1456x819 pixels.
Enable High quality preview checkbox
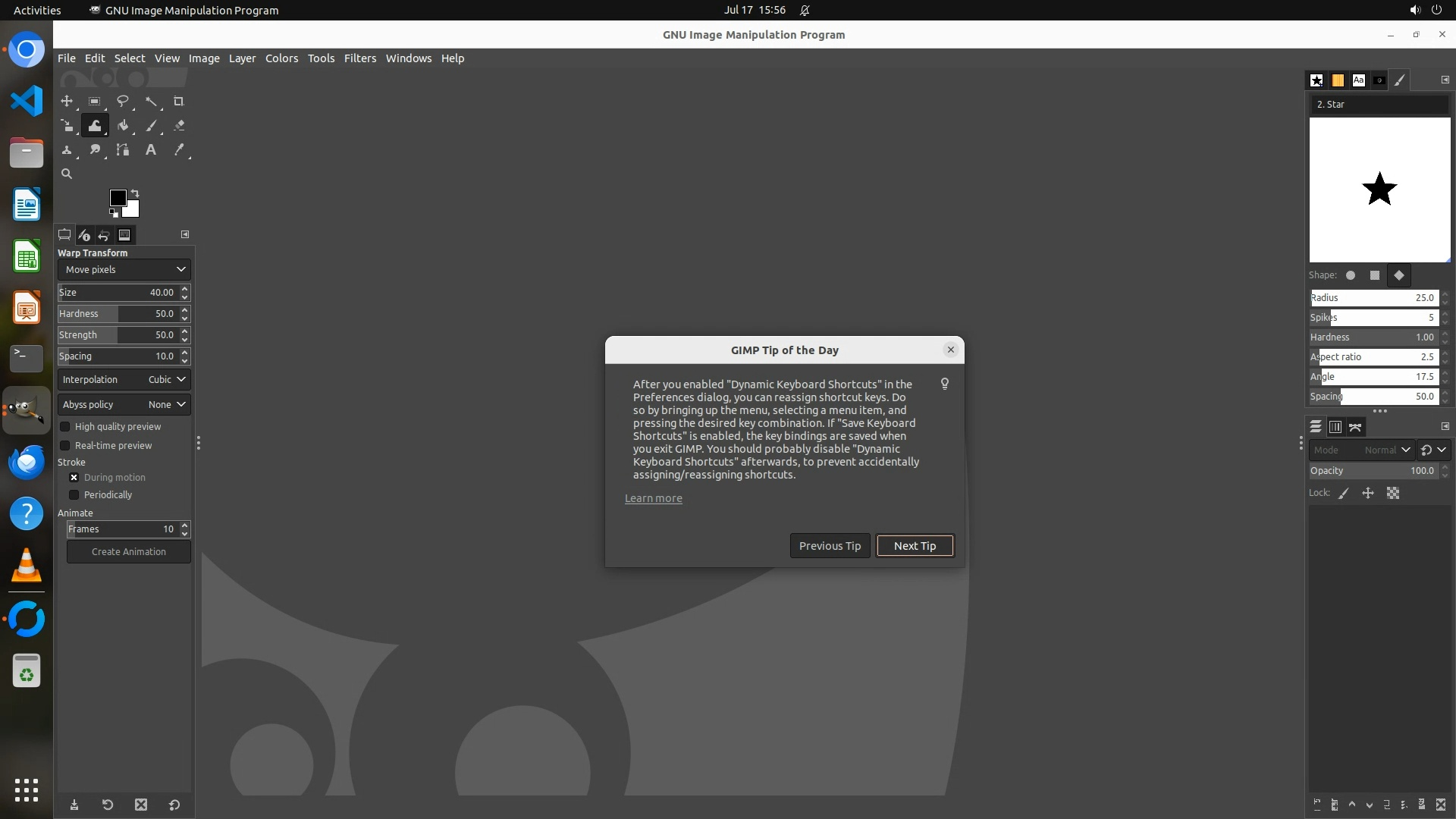[65, 427]
